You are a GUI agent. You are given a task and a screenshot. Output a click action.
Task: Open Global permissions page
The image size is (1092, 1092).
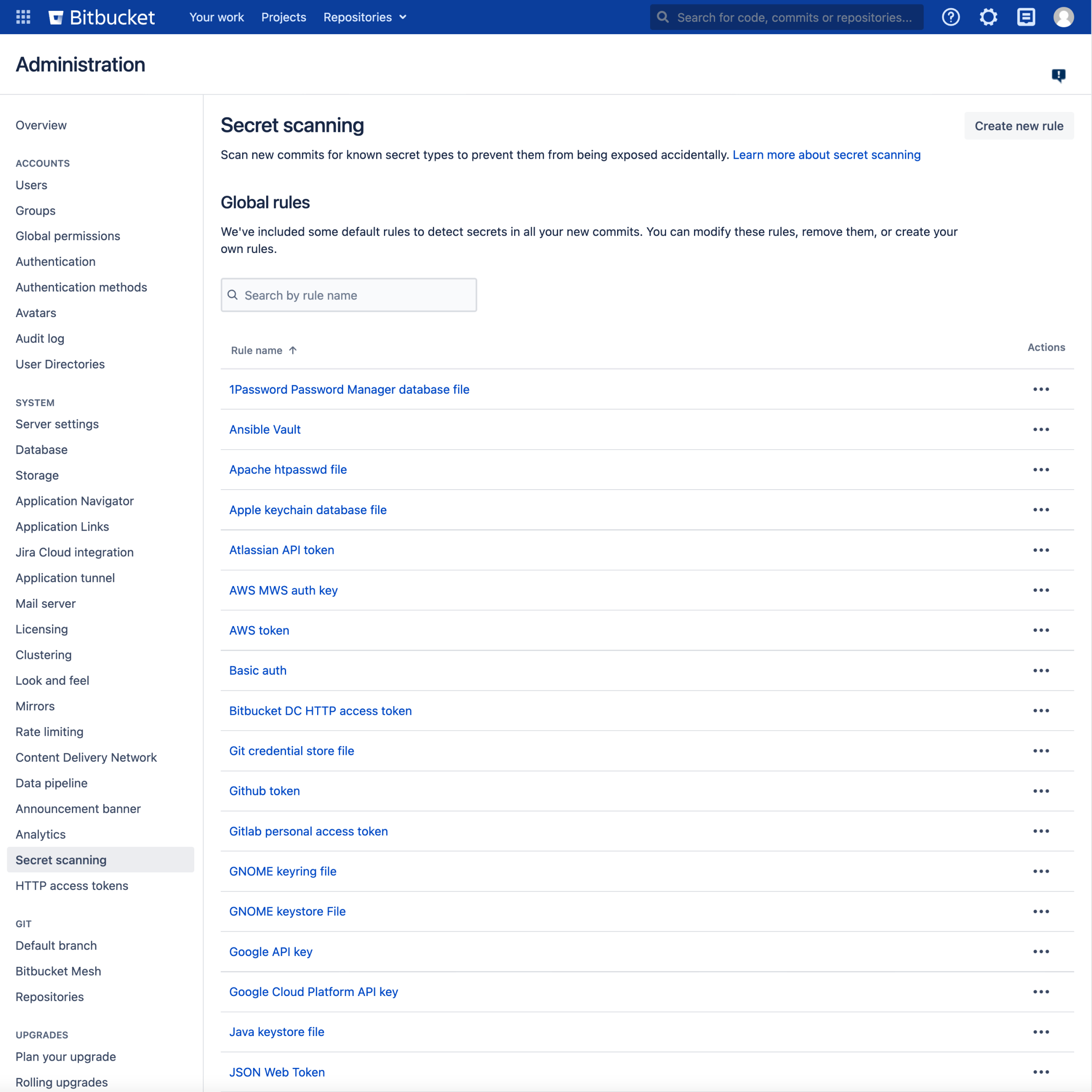click(x=68, y=236)
